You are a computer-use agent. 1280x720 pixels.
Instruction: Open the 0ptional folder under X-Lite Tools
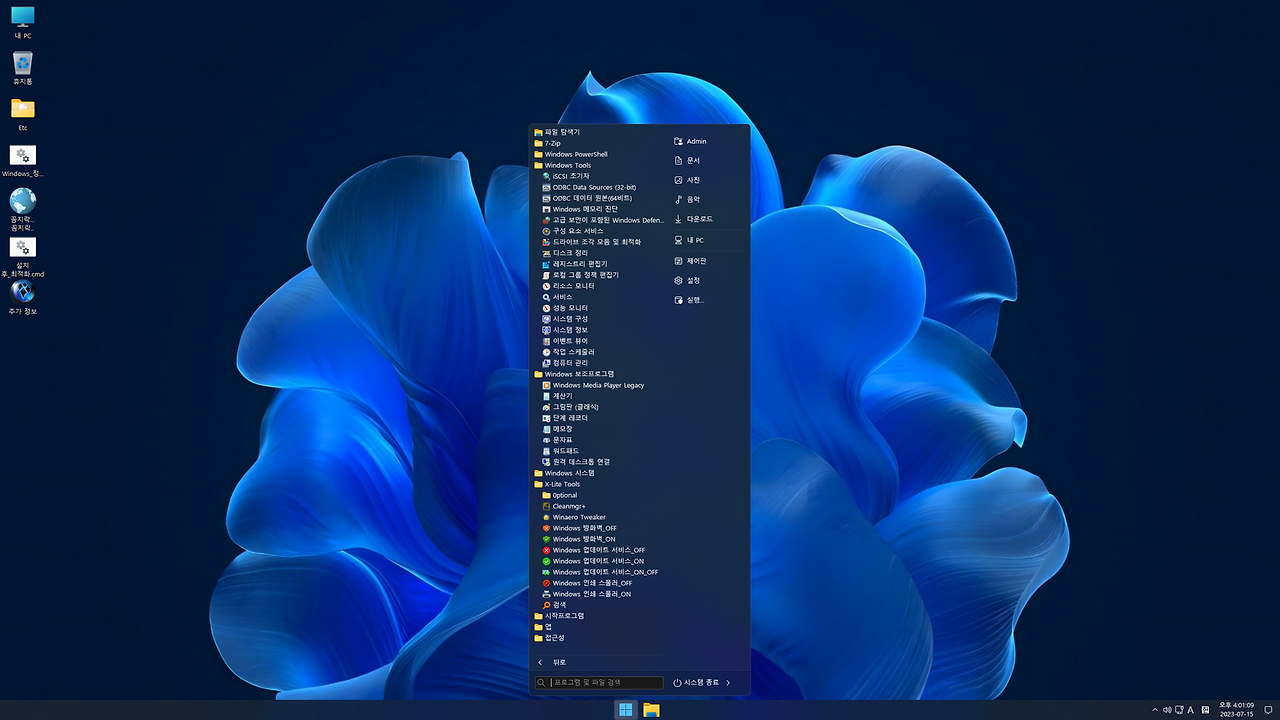564,494
